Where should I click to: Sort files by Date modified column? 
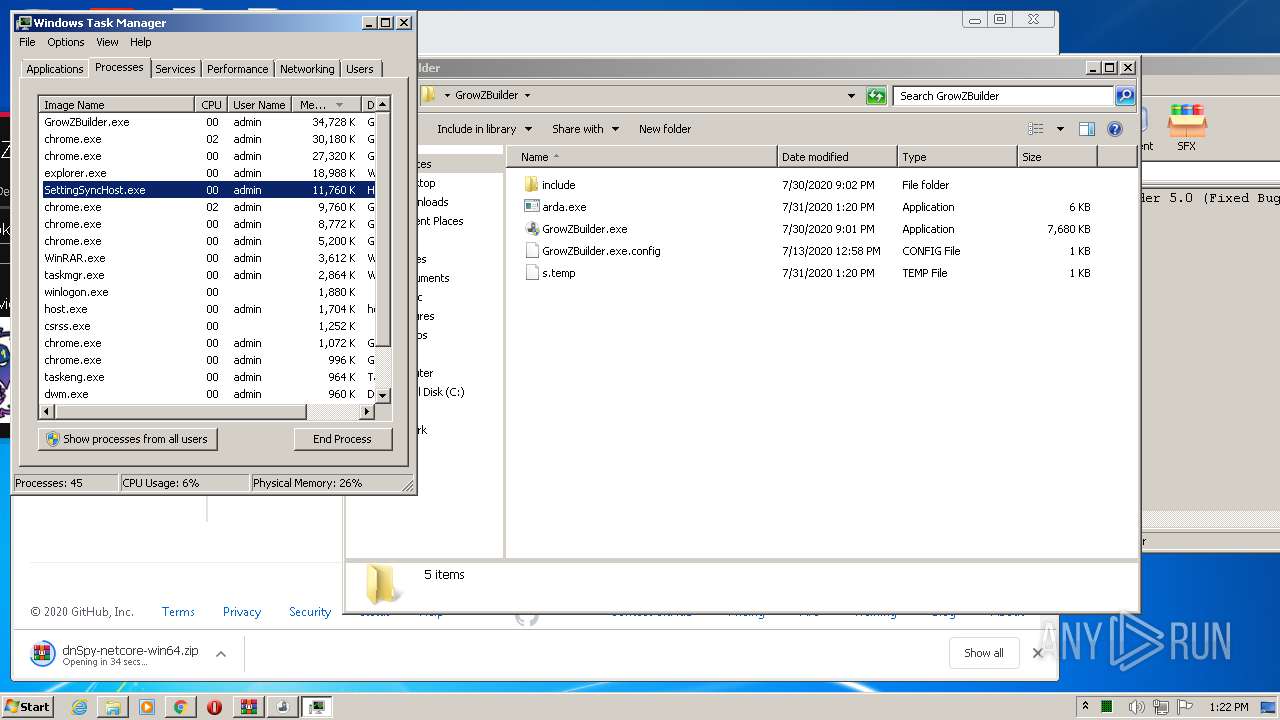click(837, 157)
